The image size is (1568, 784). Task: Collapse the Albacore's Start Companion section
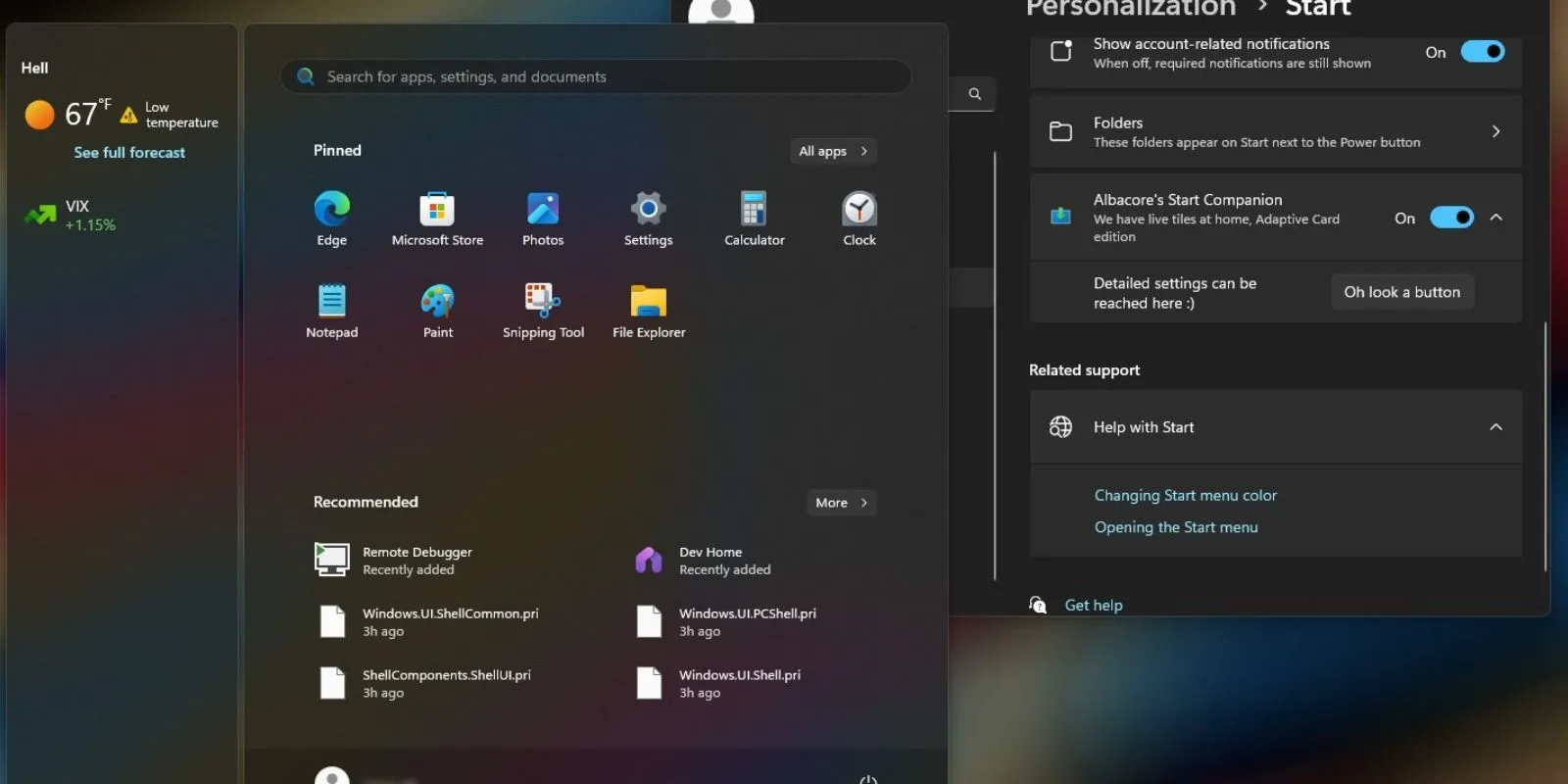[1495, 218]
